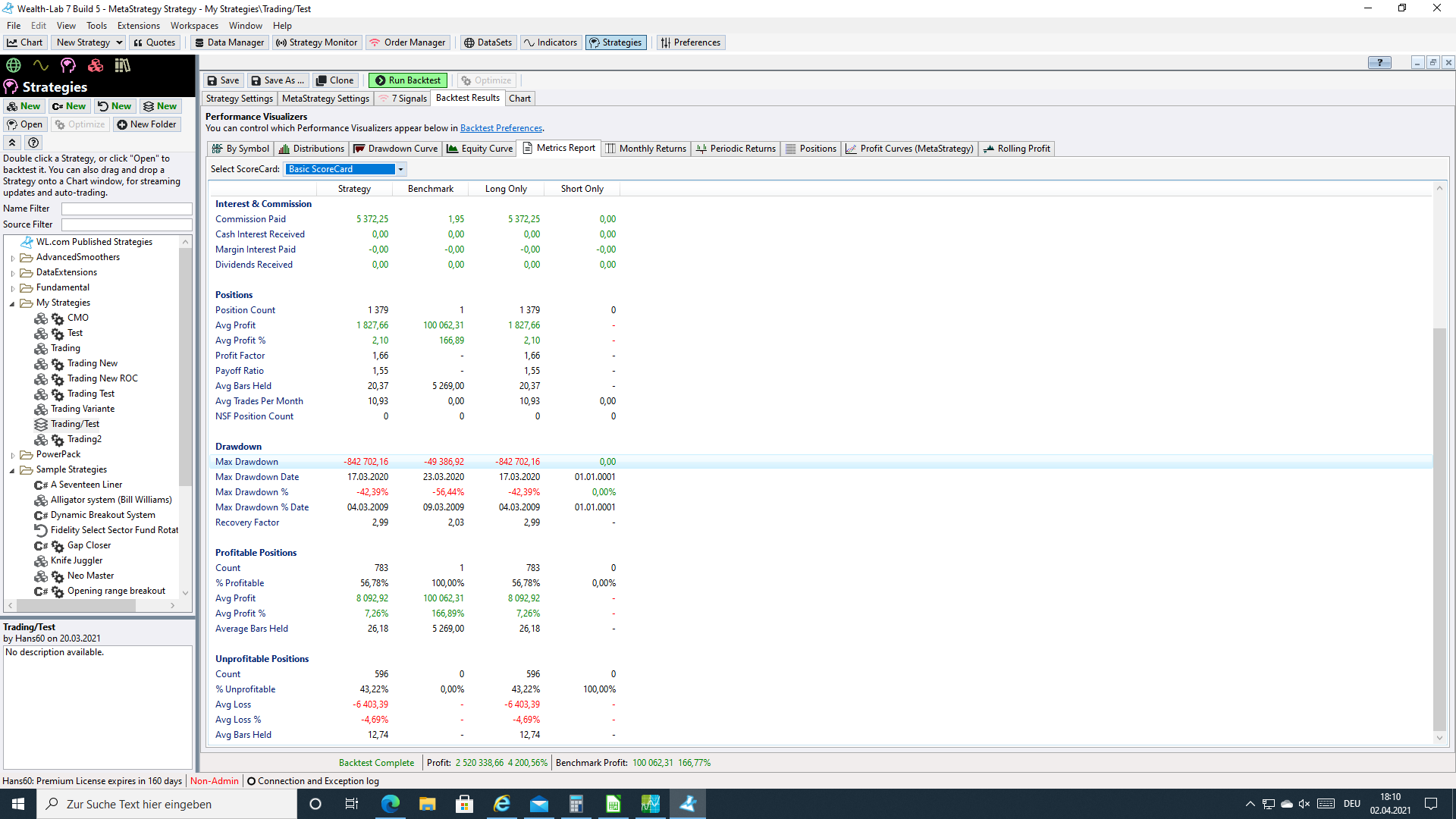Image resolution: width=1456 pixels, height=819 pixels.
Task: Open the File menu
Action: coord(14,26)
